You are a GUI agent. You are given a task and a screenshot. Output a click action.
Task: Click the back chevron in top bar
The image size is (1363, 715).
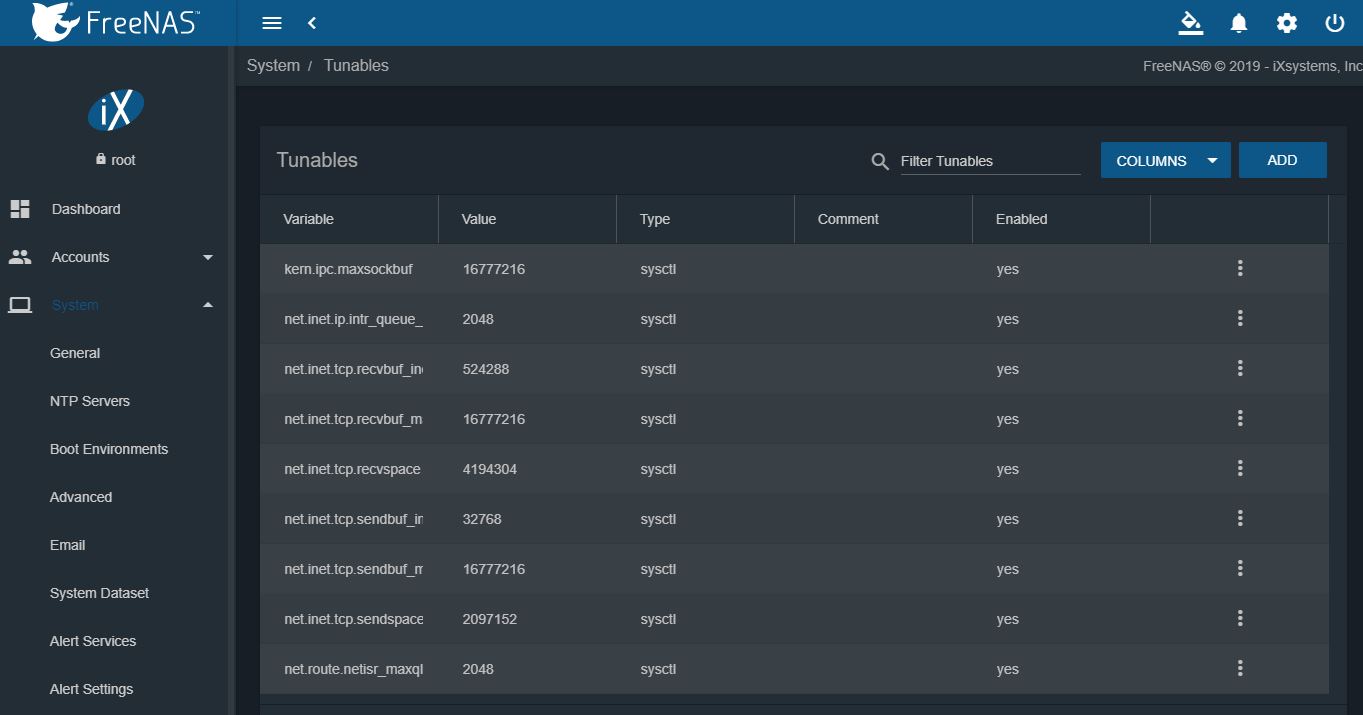click(312, 23)
